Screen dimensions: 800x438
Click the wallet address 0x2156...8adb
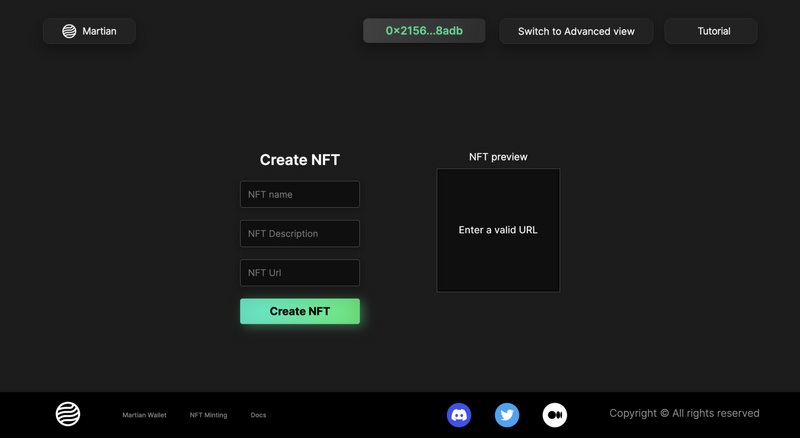[424, 31]
